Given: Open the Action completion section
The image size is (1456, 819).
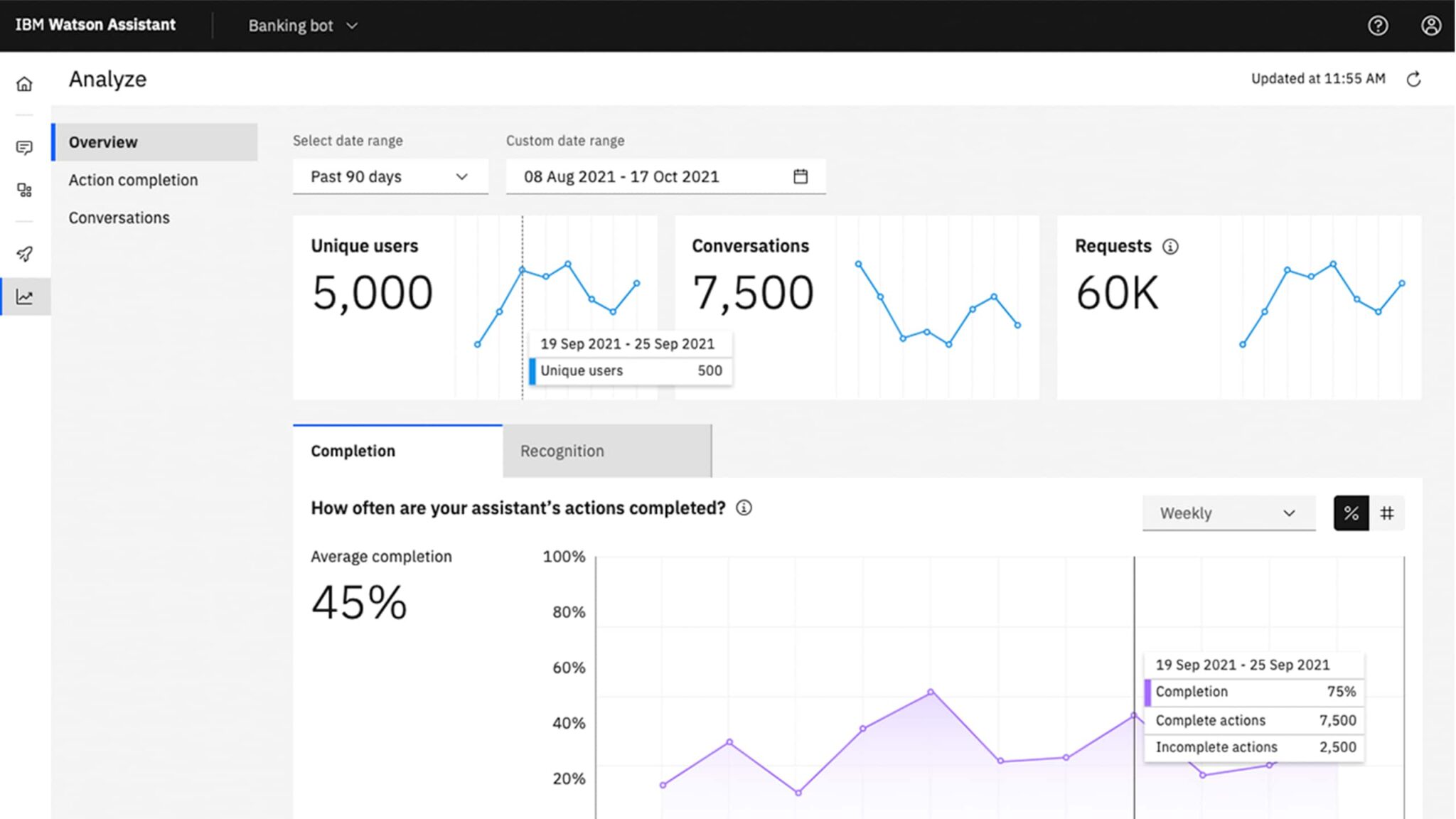Looking at the screenshot, I should click(134, 180).
